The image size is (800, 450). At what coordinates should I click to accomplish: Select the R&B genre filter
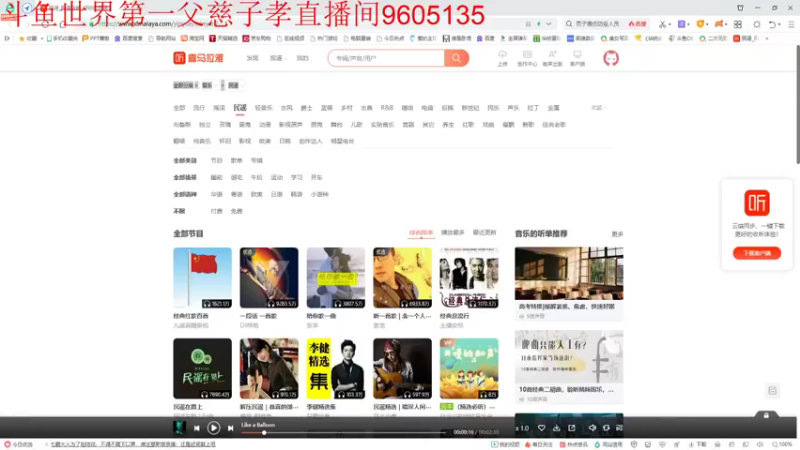click(387, 108)
